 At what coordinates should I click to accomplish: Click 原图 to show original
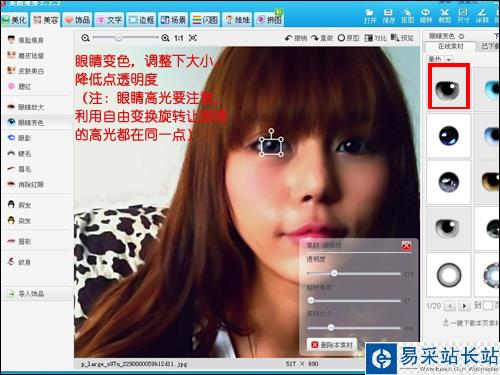coord(348,38)
